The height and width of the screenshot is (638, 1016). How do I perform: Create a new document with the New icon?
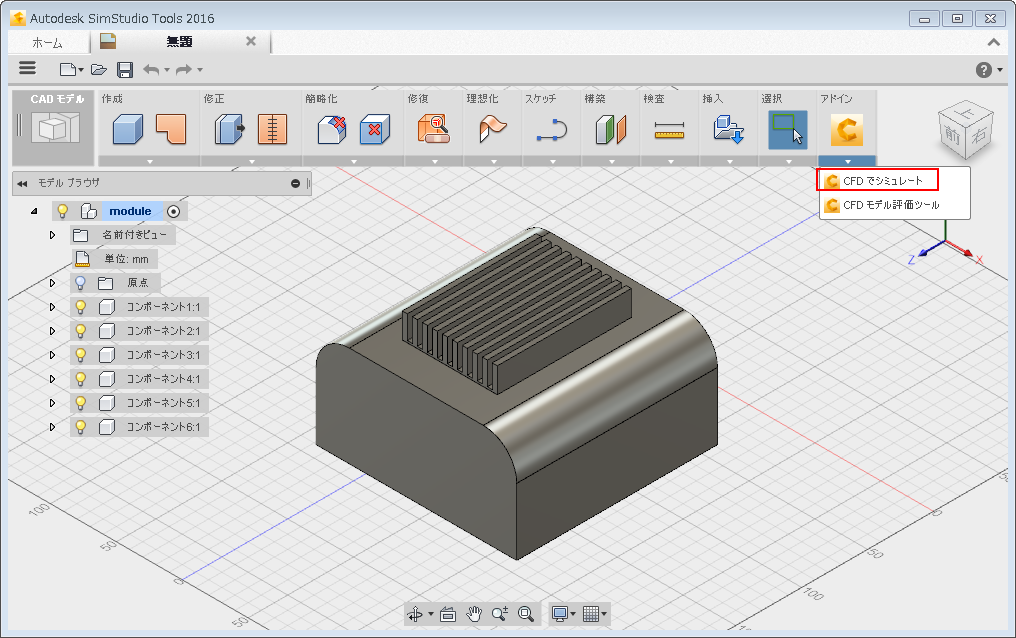pyautogui.click(x=68, y=69)
